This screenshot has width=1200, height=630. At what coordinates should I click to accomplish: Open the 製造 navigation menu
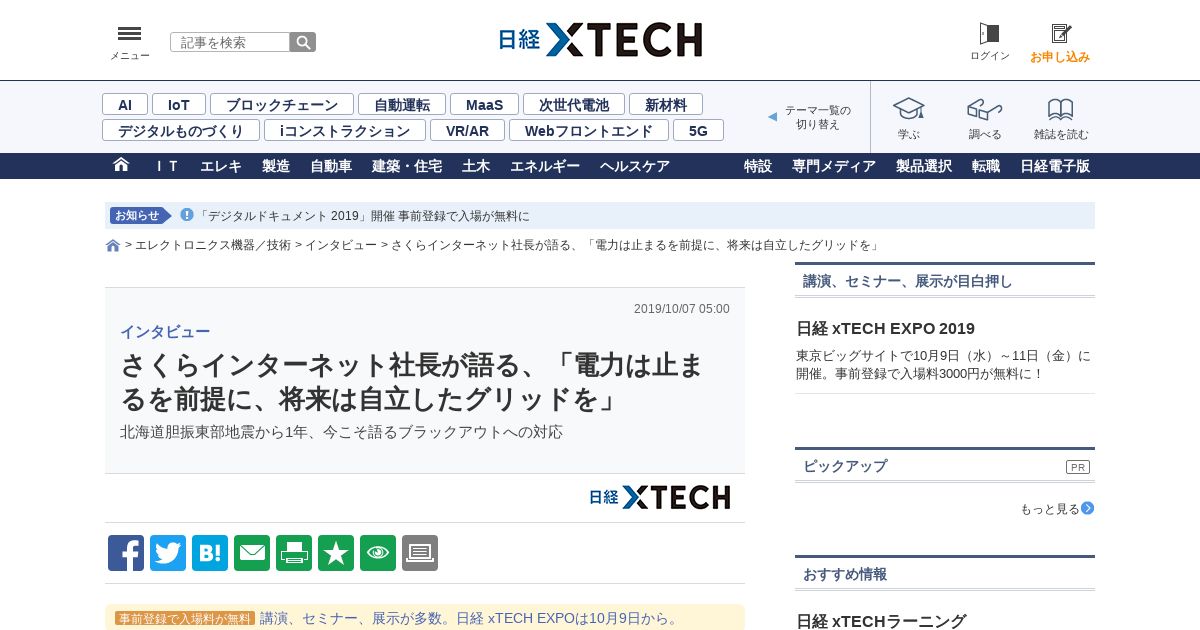(276, 166)
